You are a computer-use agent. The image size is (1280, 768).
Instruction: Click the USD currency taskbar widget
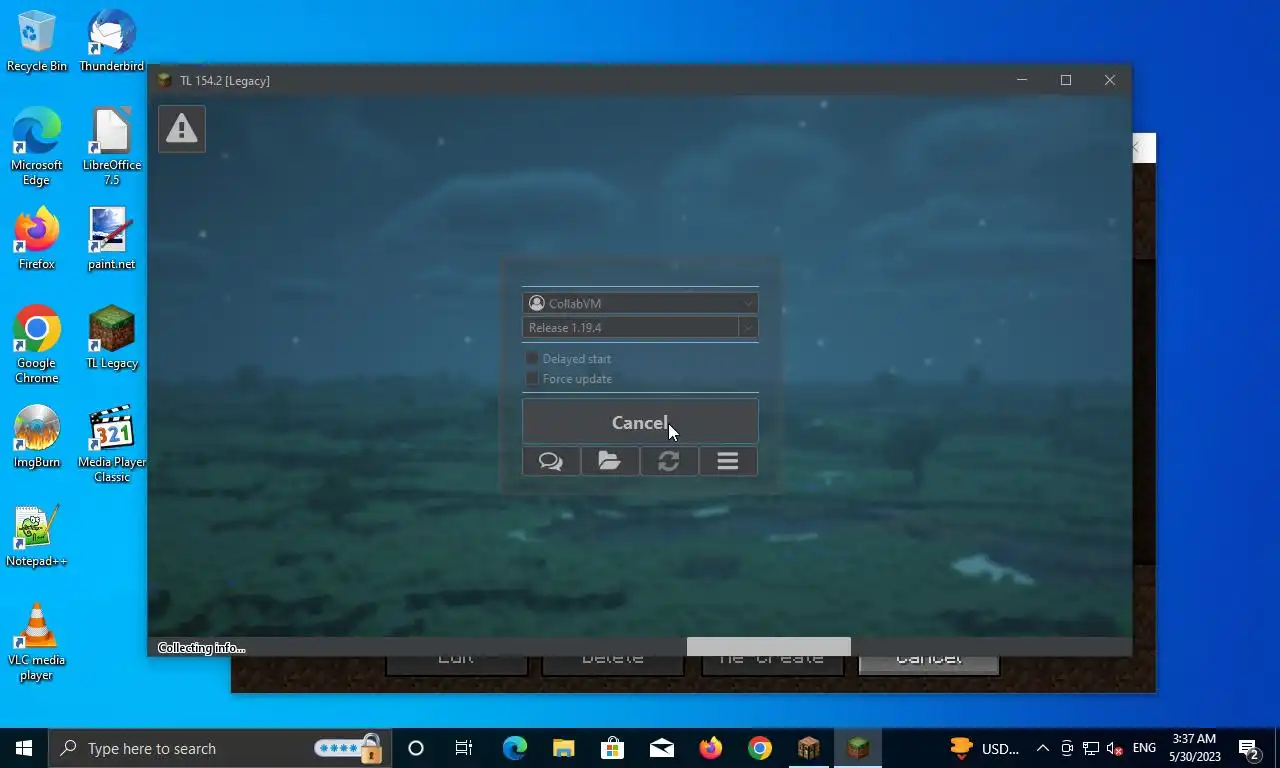[984, 748]
